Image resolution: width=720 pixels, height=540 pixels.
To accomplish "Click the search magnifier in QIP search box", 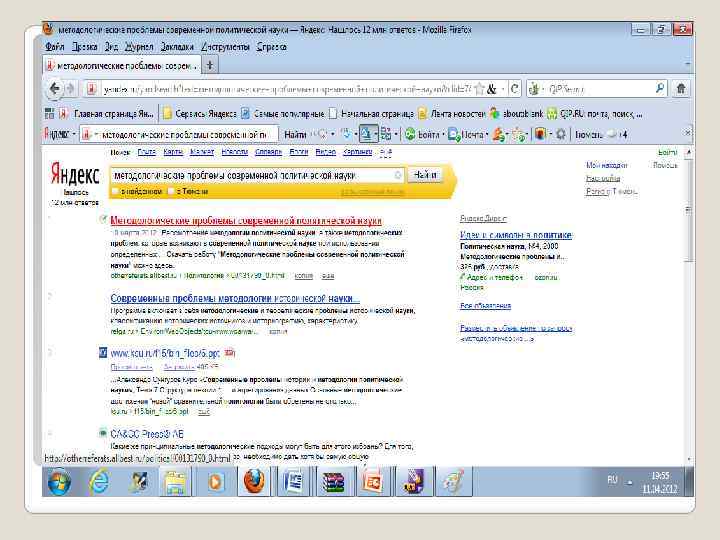I will click(660, 88).
